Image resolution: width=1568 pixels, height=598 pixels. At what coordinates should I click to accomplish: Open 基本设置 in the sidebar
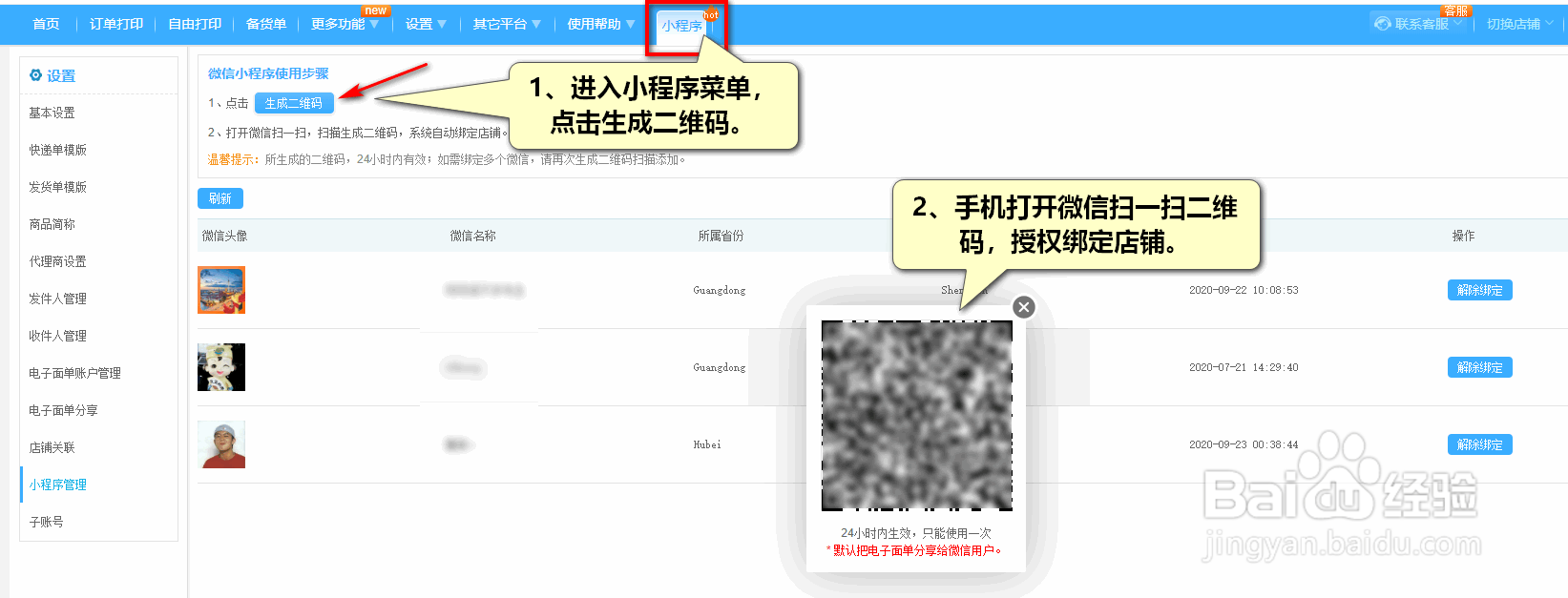52,113
